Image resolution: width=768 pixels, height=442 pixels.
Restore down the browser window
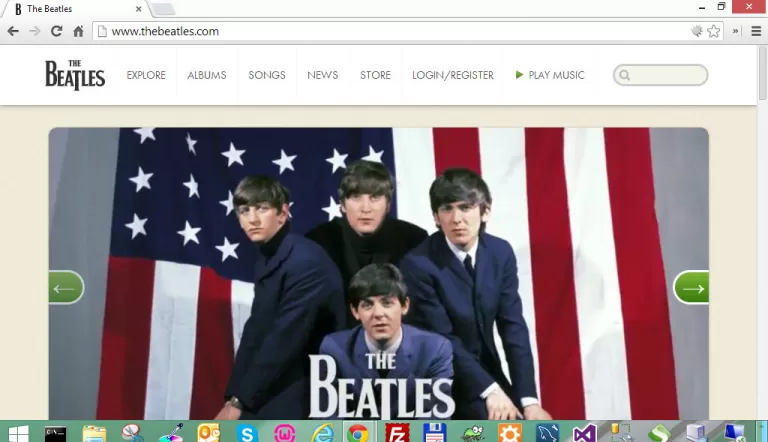click(x=721, y=7)
